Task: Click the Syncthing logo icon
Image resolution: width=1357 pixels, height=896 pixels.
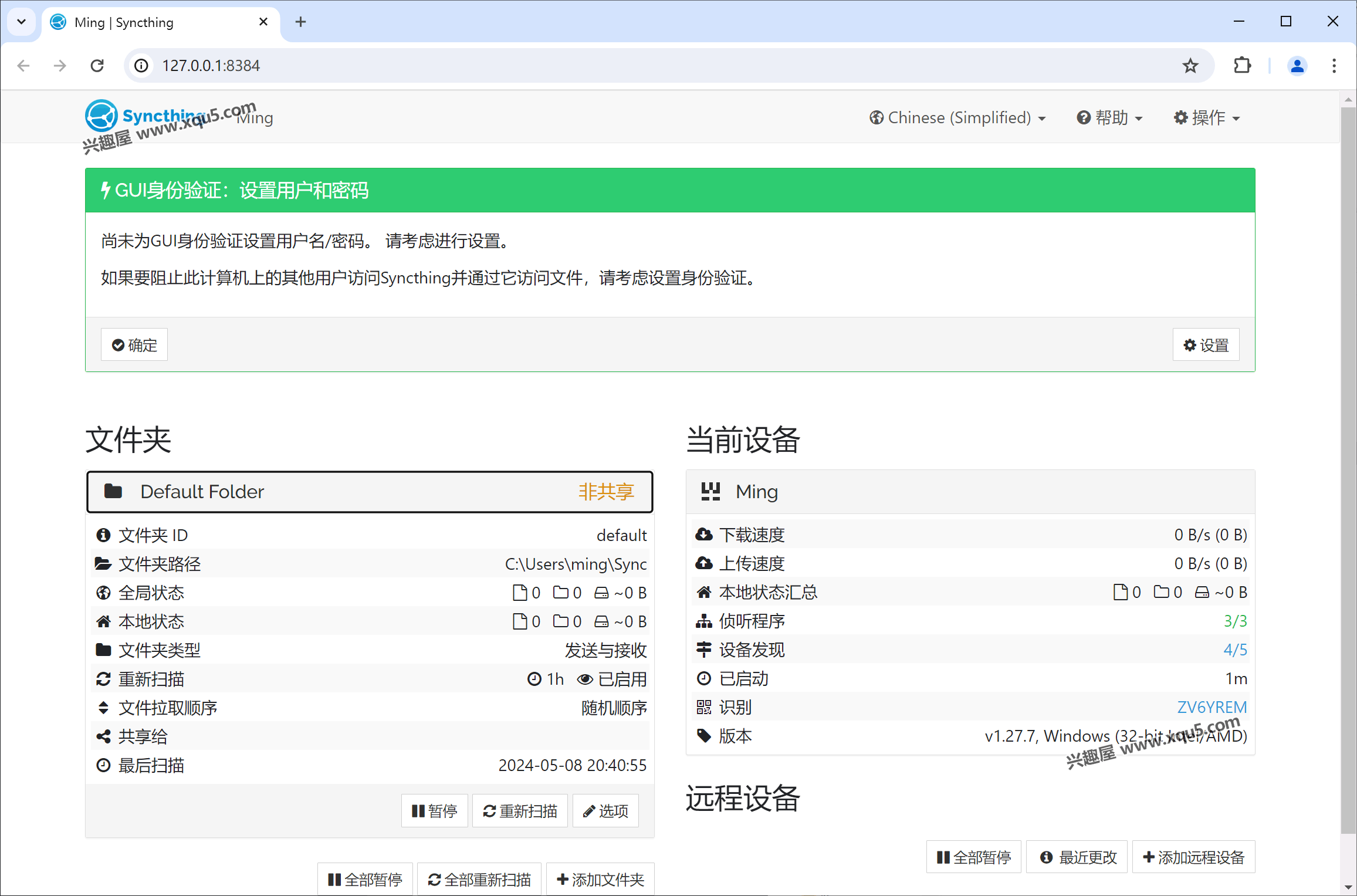Action: coord(101,115)
